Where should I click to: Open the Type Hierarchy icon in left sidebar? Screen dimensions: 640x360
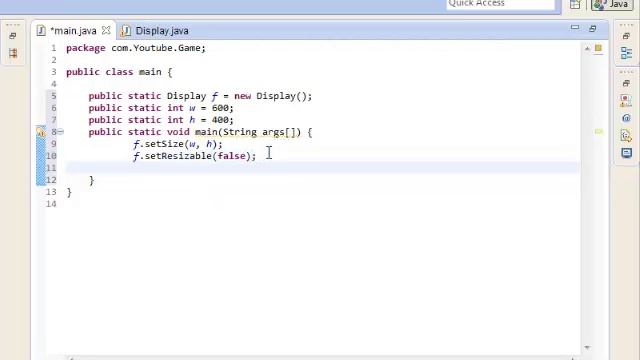(x=13, y=53)
